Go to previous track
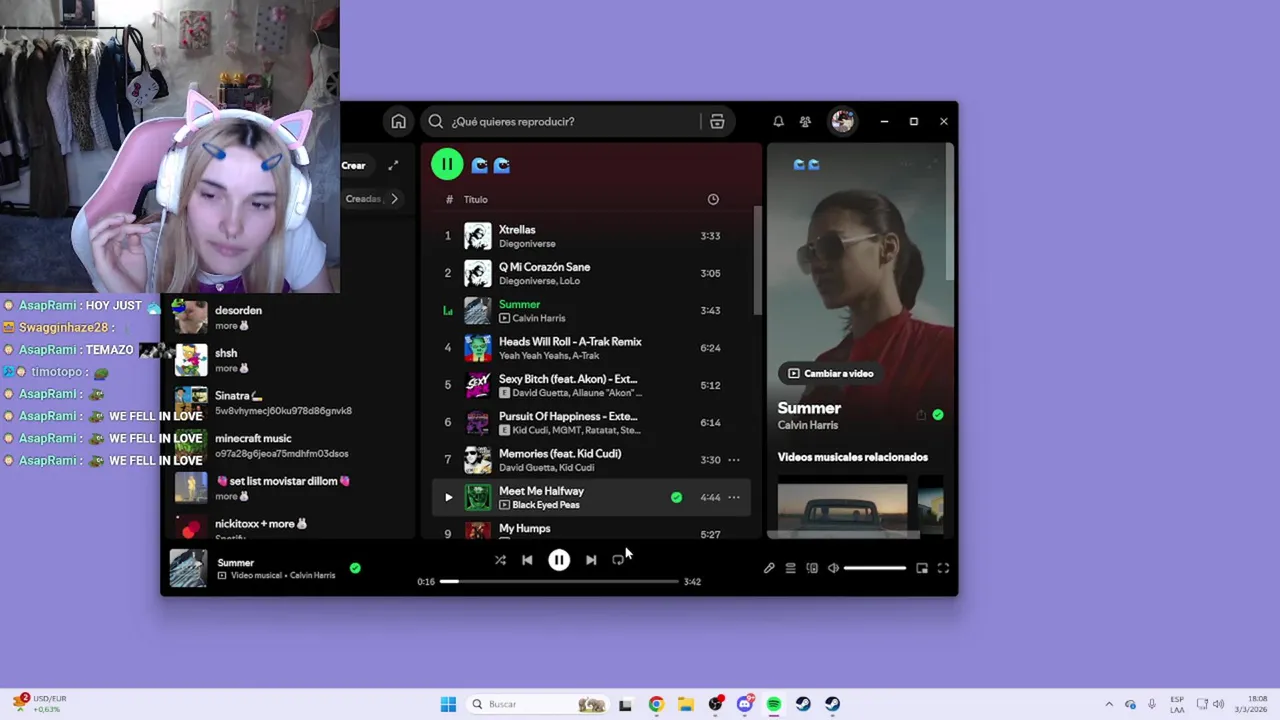The image size is (1280, 720). click(x=527, y=560)
